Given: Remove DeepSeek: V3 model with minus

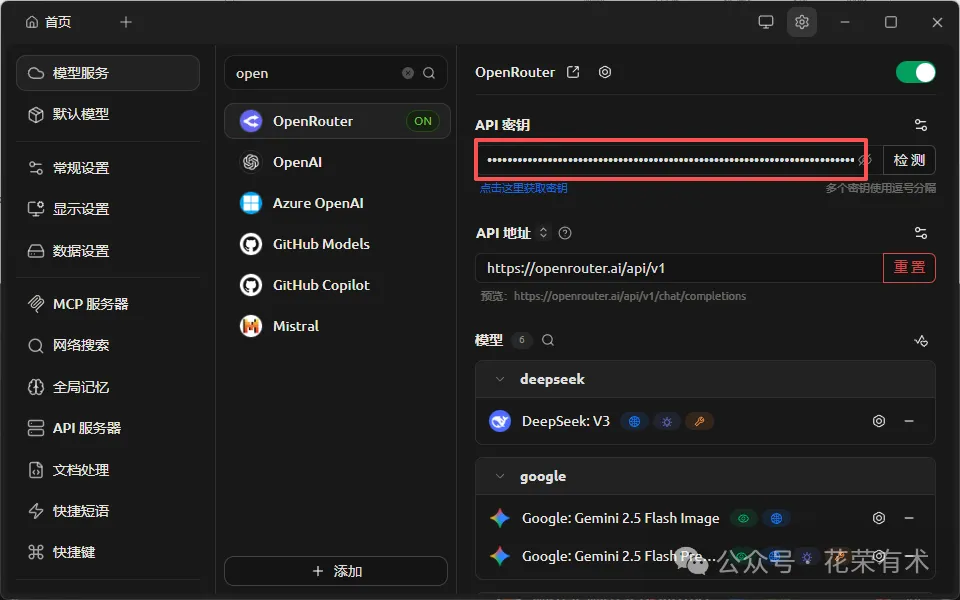Looking at the screenshot, I should [x=909, y=421].
